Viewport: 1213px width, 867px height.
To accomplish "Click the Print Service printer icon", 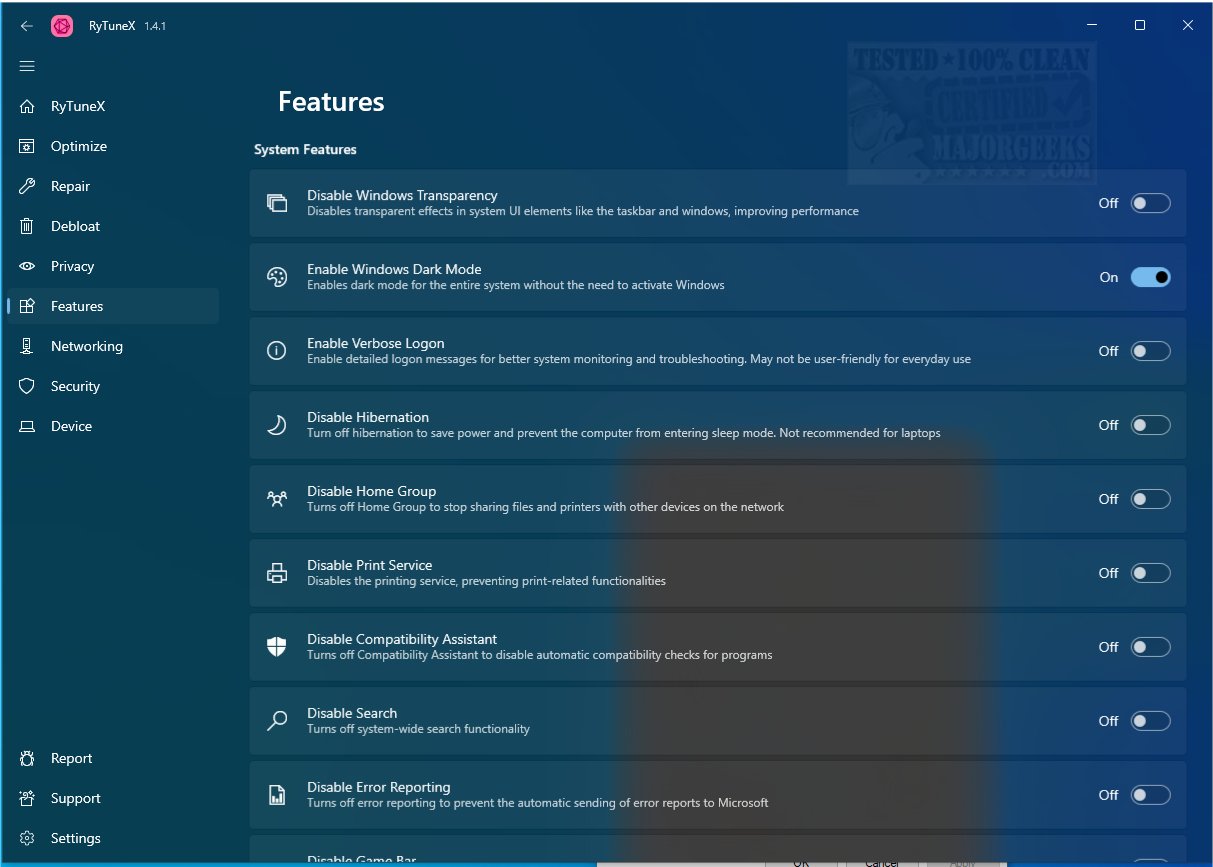I will [x=277, y=573].
